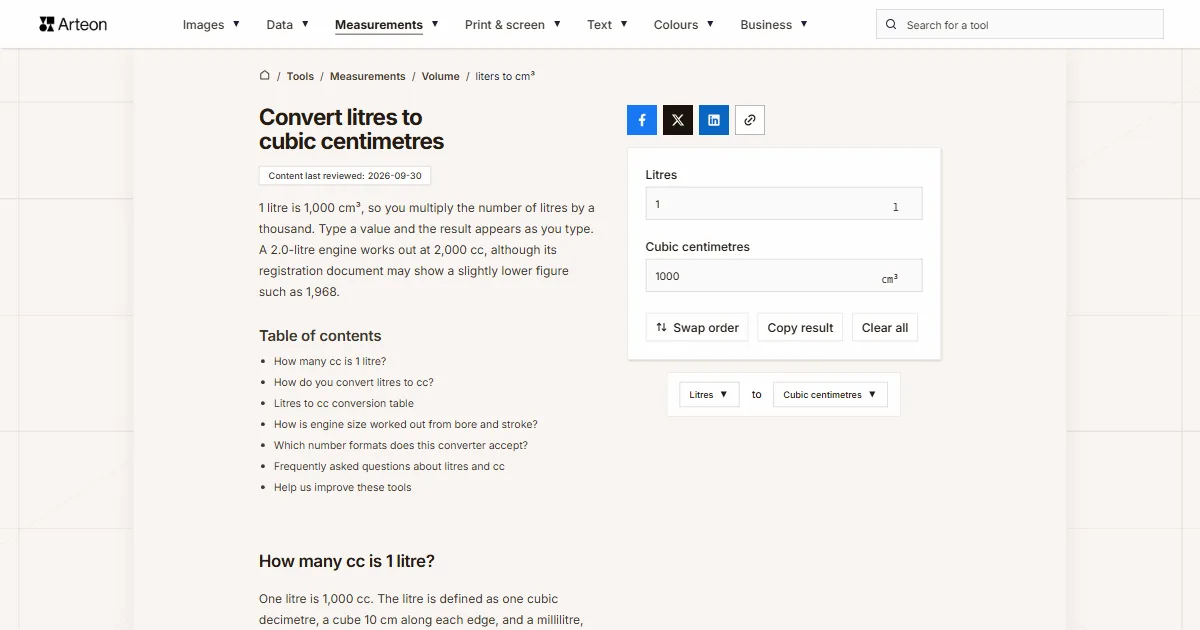The height and width of the screenshot is (630, 1200).
Task: Expand the Print & screen menu
Action: coord(513,25)
